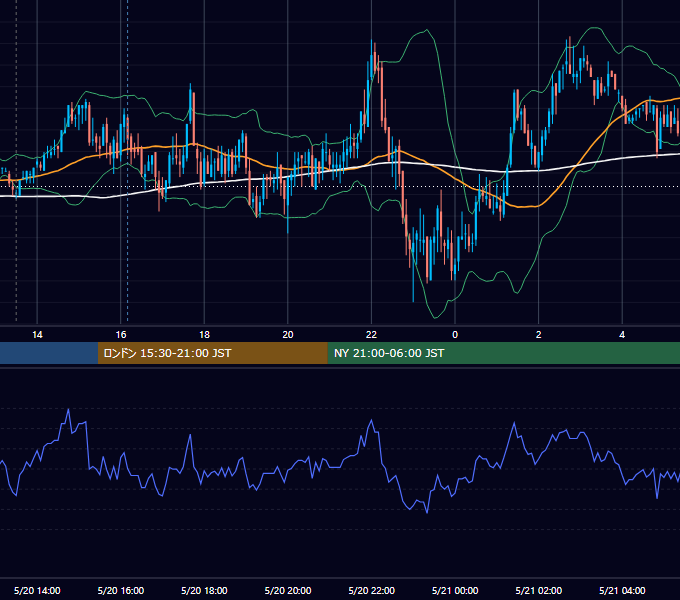Click the date label 5/20 20:00
680x600 pixels.
pyautogui.click(x=288, y=590)
